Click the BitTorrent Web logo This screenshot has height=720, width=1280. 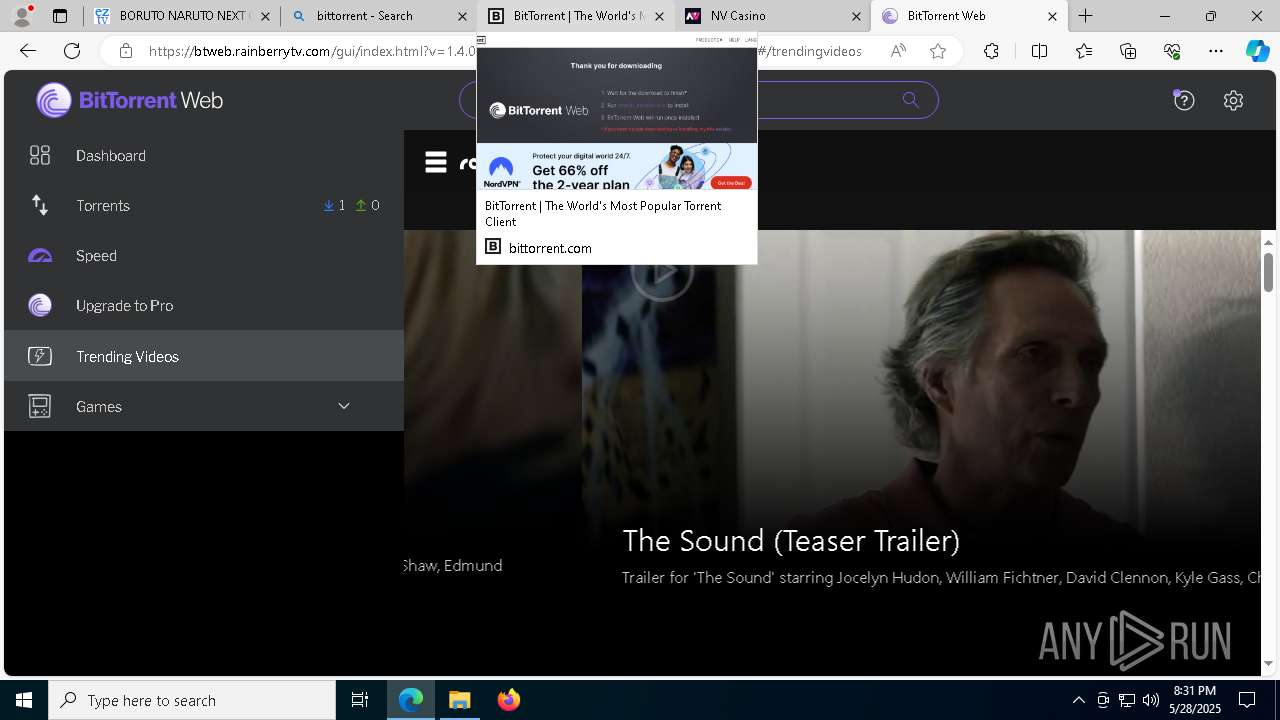point(130,100)
